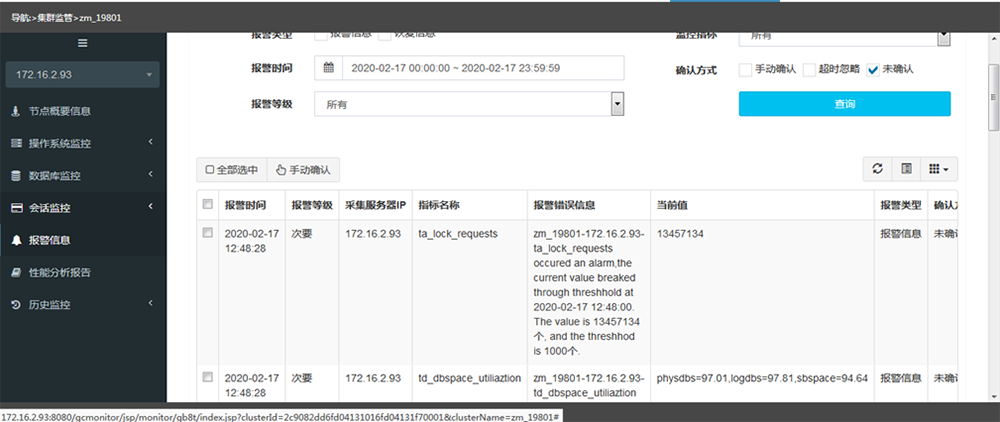The height and width of the screenshot is (422, 1000).
Task: Click the 报警等级 column header
Action: (312, 205)
